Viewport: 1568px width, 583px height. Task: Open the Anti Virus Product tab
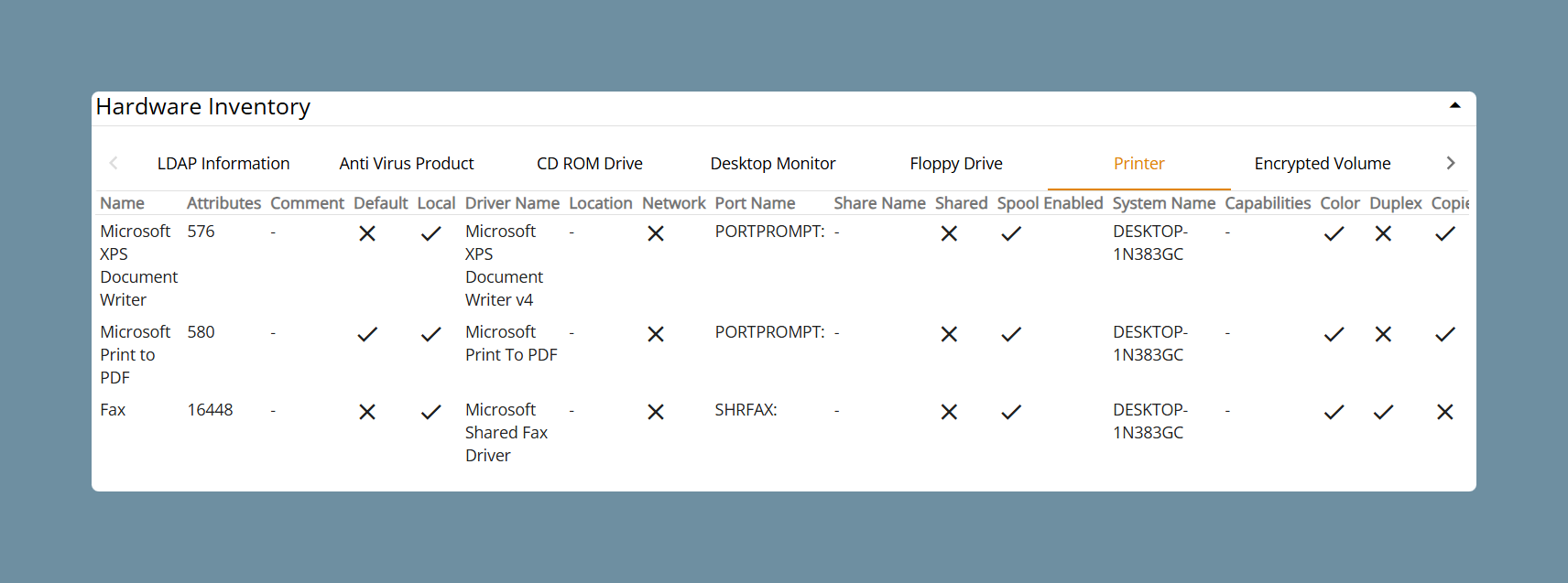tap(407, 164)
